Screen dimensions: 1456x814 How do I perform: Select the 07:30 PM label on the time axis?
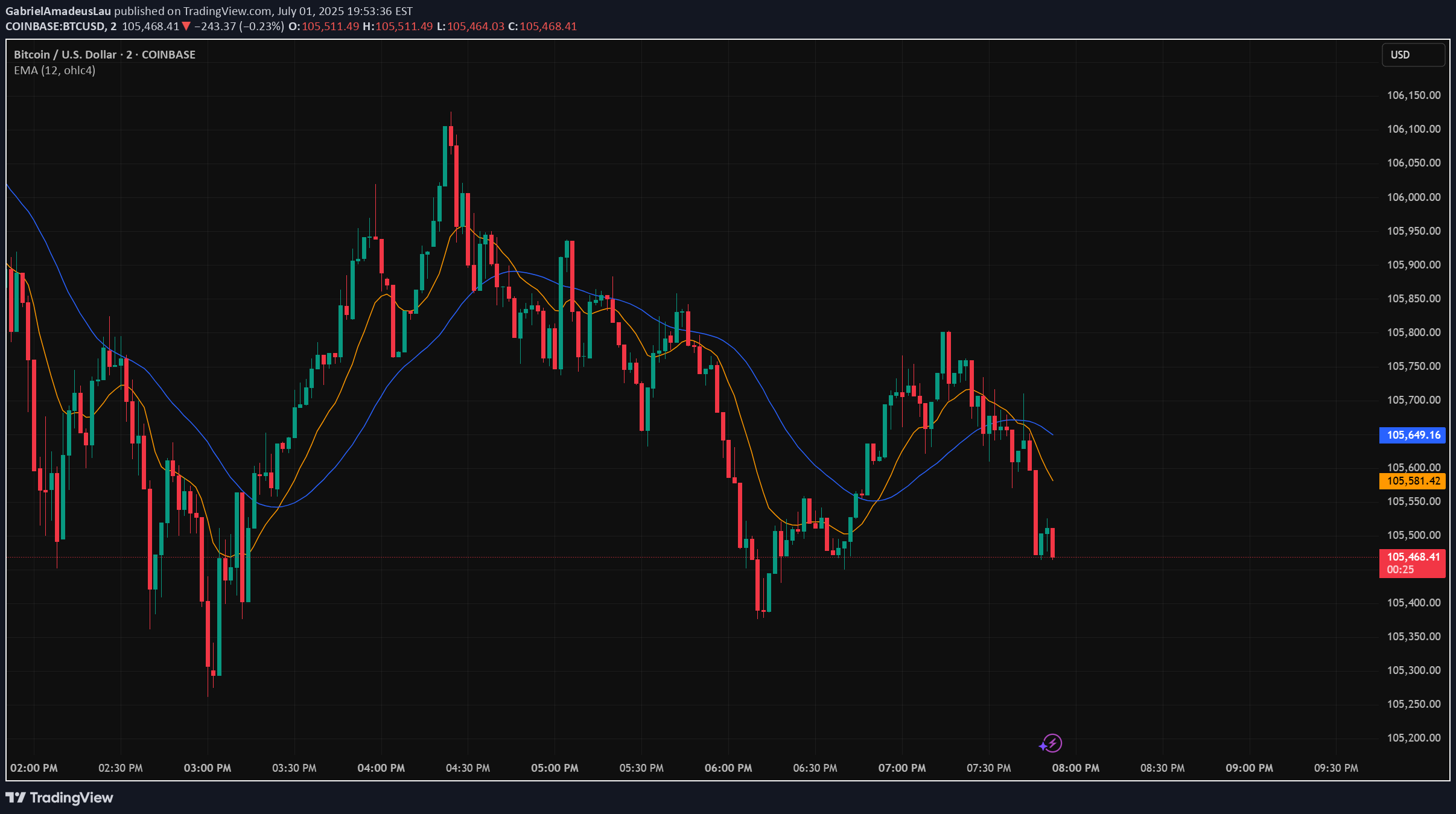coord(989,768)
